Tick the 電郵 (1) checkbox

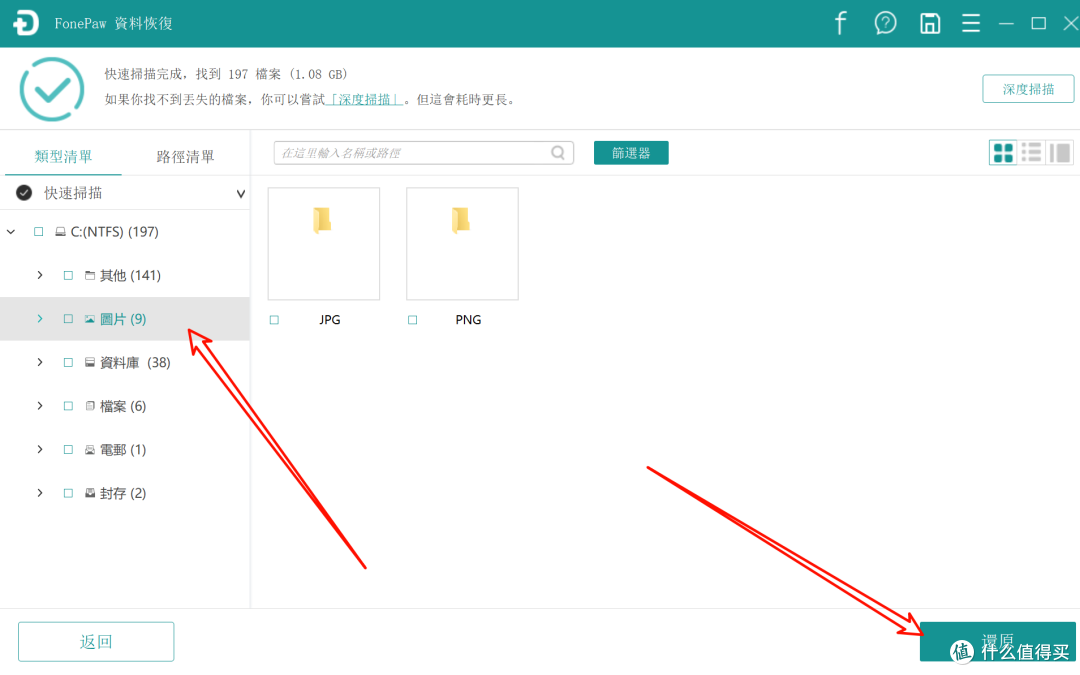click(x=68, y=450)
